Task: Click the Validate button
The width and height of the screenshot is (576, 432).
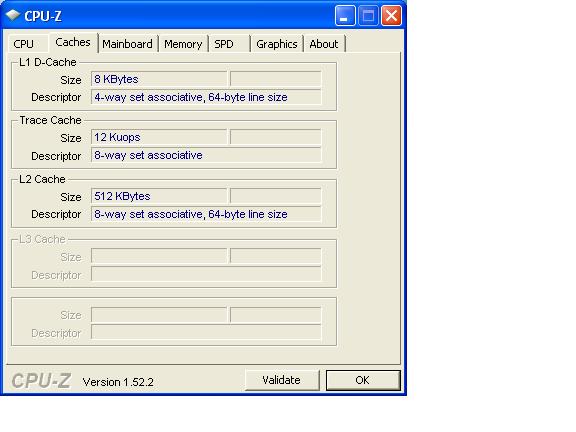Action: click(x=282, y=380)
